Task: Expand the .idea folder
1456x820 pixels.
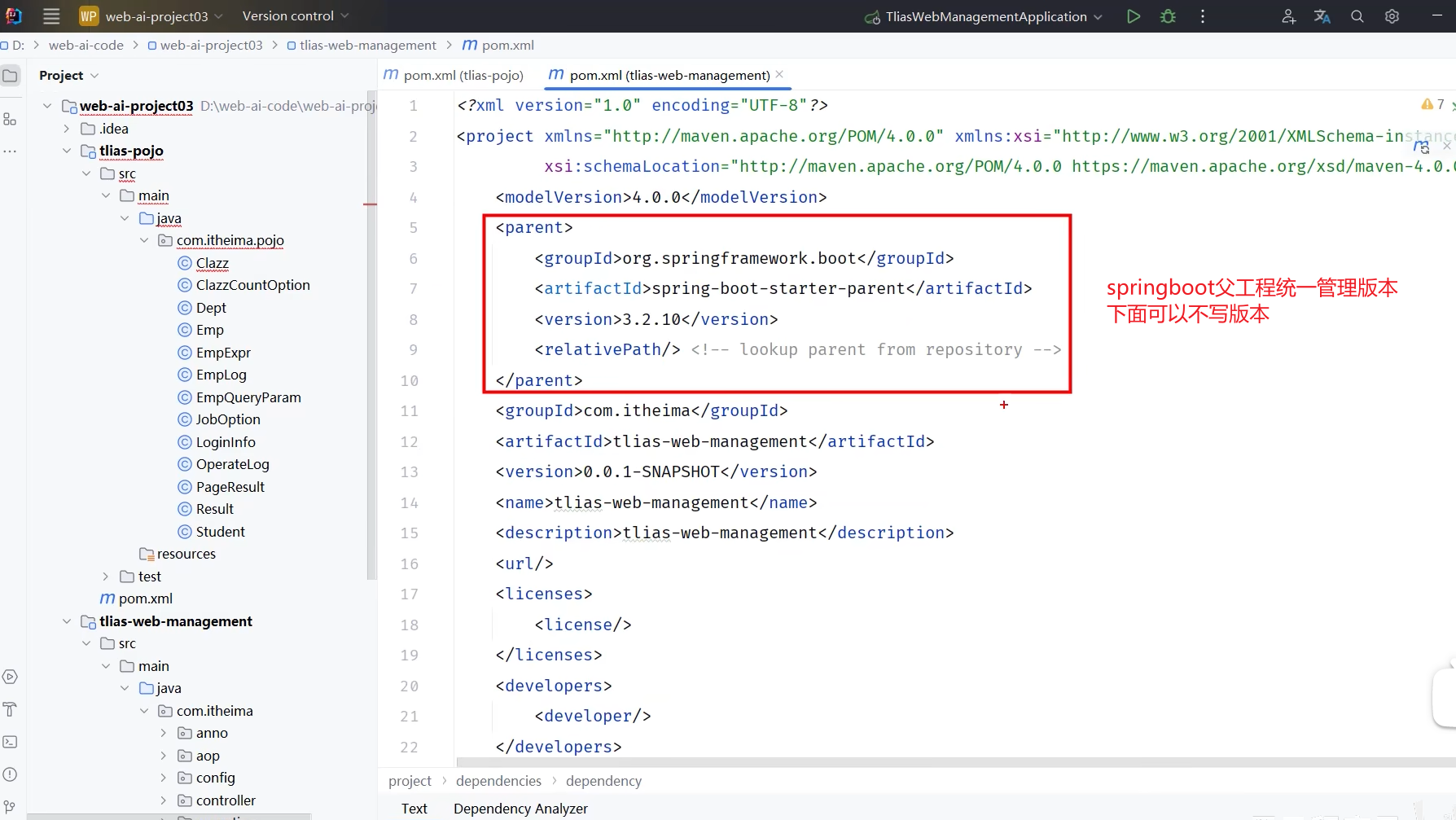Action: [x=67, y=129]
